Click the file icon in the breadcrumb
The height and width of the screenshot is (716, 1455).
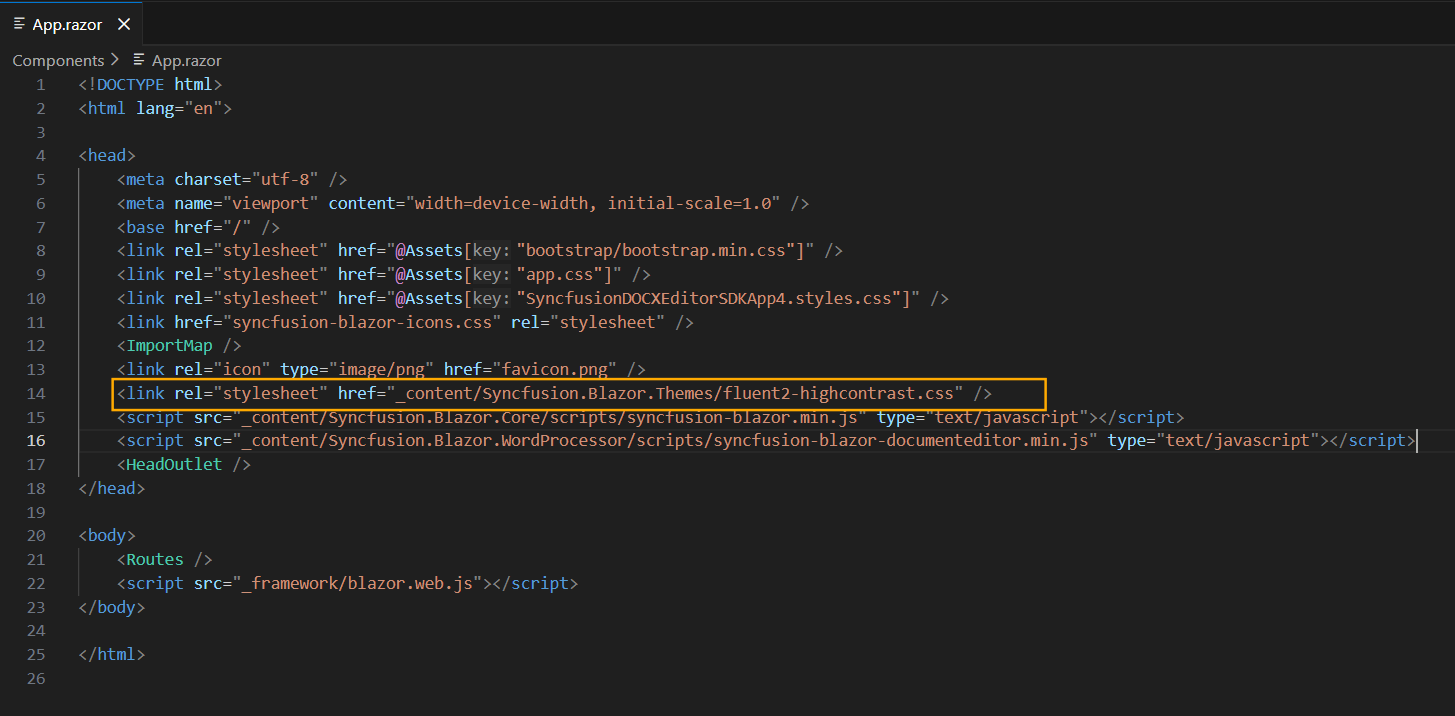(139, 60)
